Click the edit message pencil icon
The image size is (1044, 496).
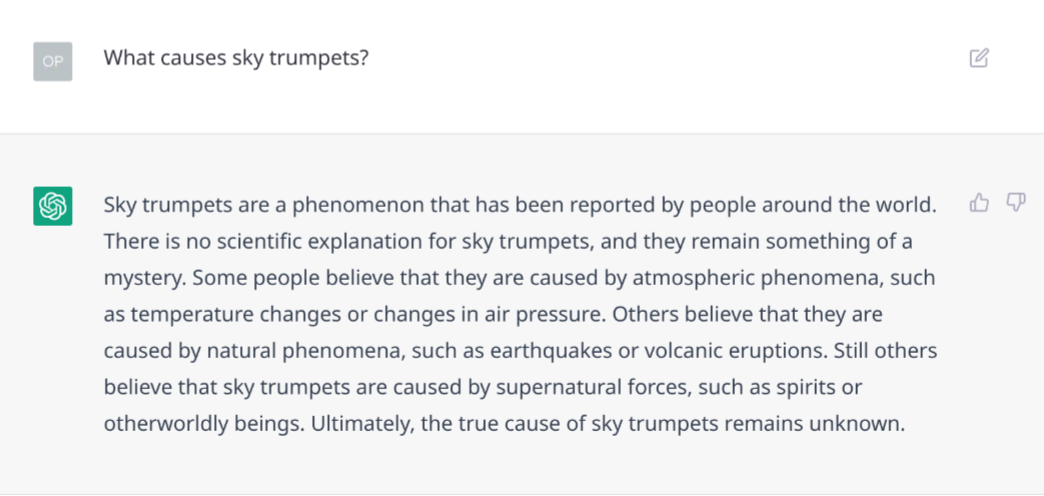tap(979, 59)
